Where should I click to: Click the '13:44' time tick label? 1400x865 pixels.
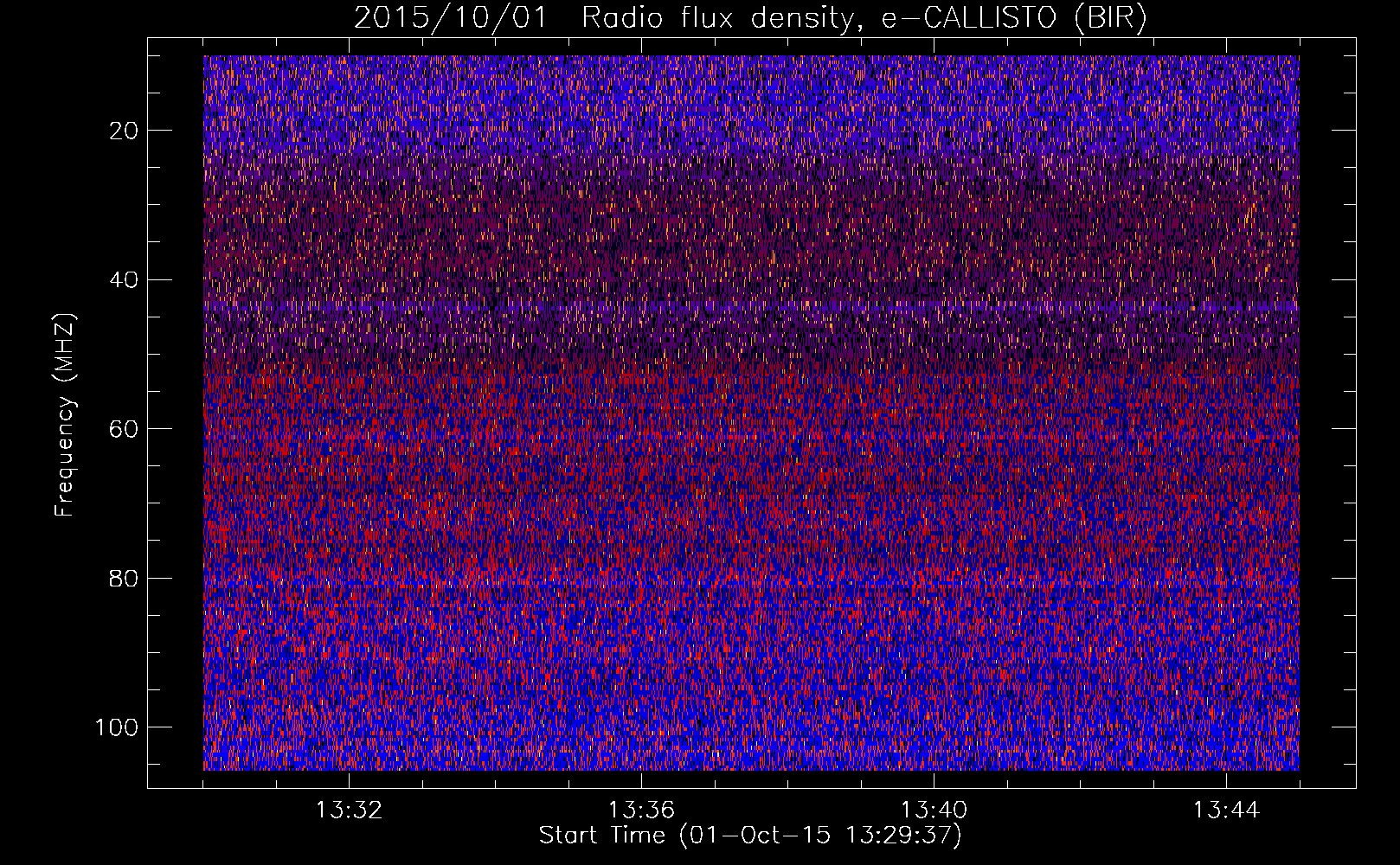point(1226,811)
